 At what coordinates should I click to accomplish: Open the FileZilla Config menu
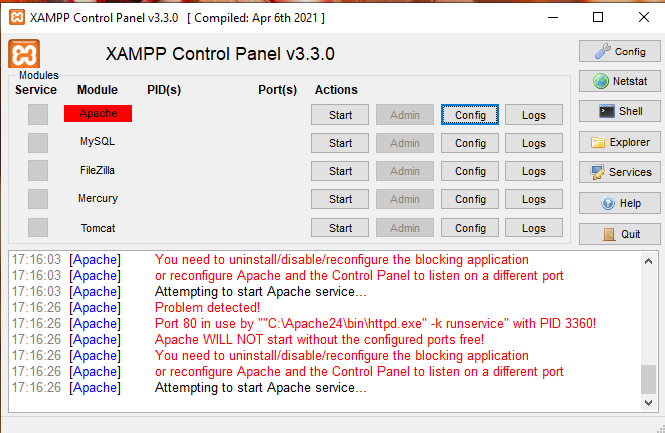tap(470, 171)
